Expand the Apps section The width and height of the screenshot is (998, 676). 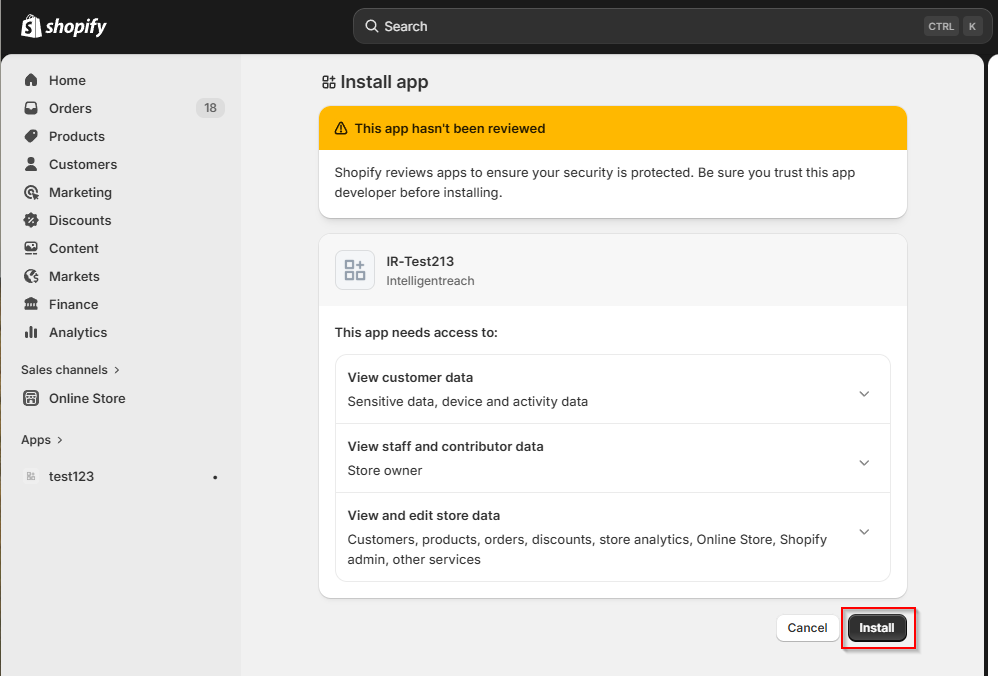42,440
